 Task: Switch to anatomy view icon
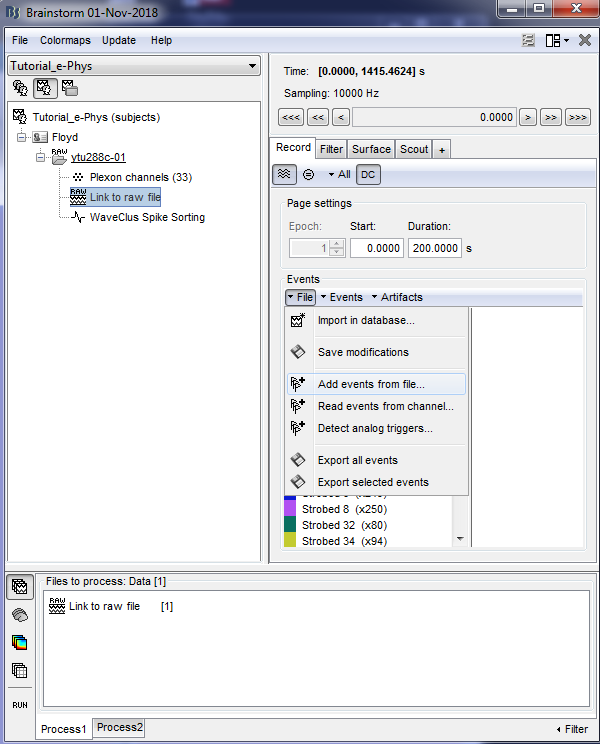pos(20,88)
